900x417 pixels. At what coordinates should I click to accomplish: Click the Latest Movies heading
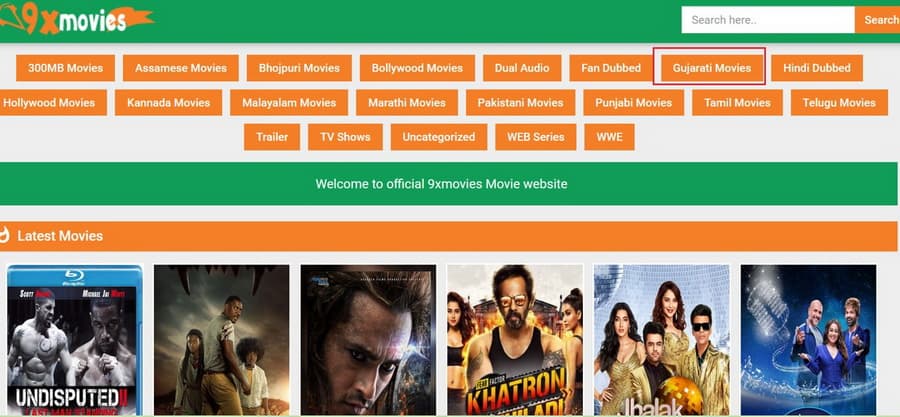click(60, 236)
